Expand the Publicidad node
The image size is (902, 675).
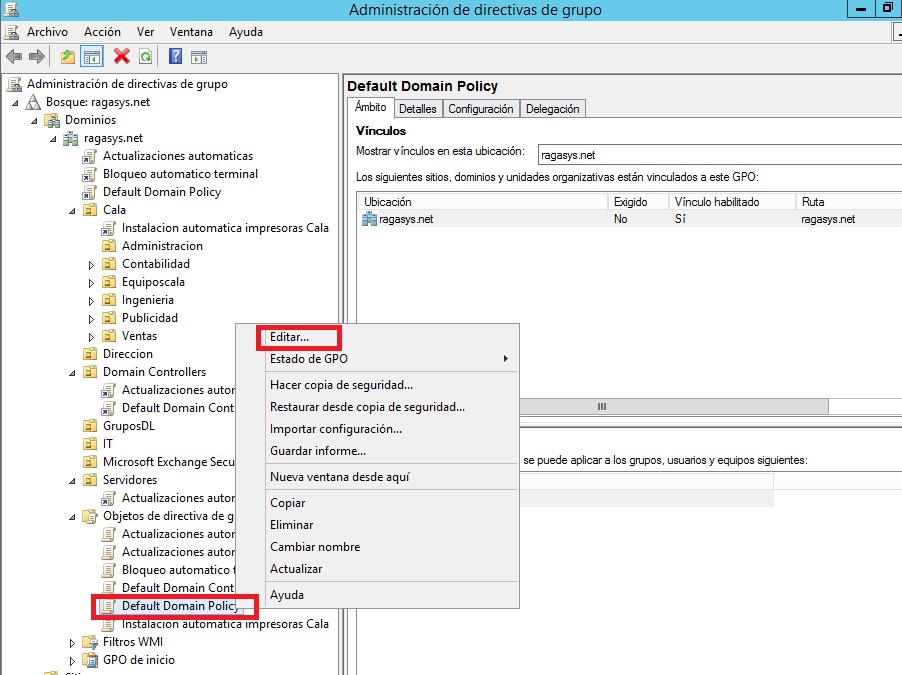(x=91, y=319)
